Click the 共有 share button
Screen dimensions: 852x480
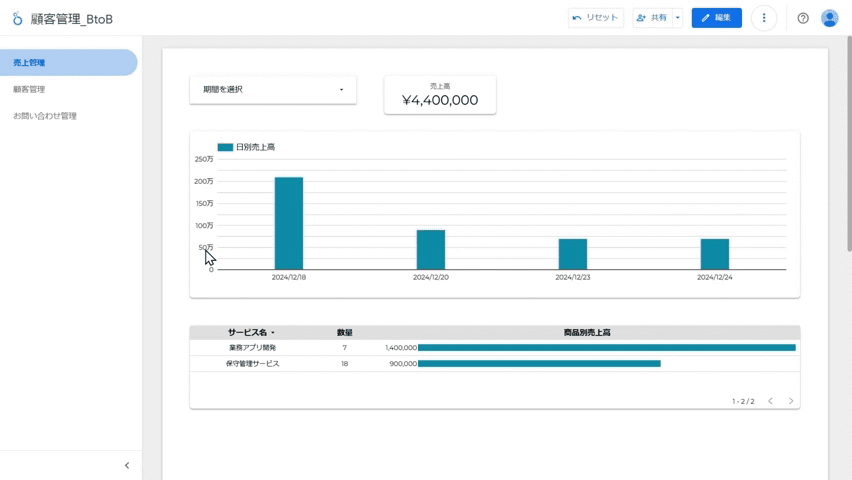point(652,18)
